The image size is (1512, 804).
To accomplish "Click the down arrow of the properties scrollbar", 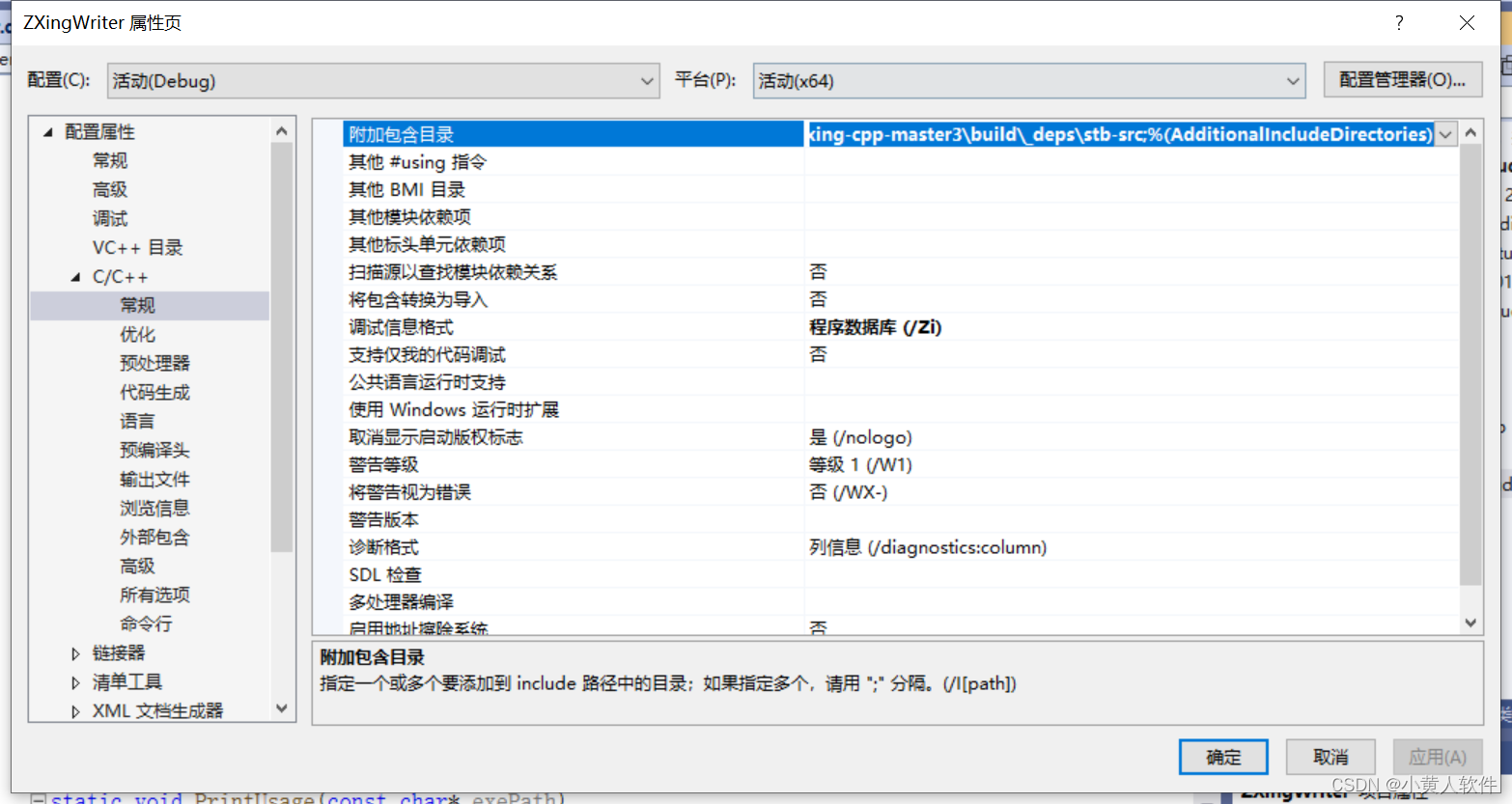I will [x=1469, y=622].
